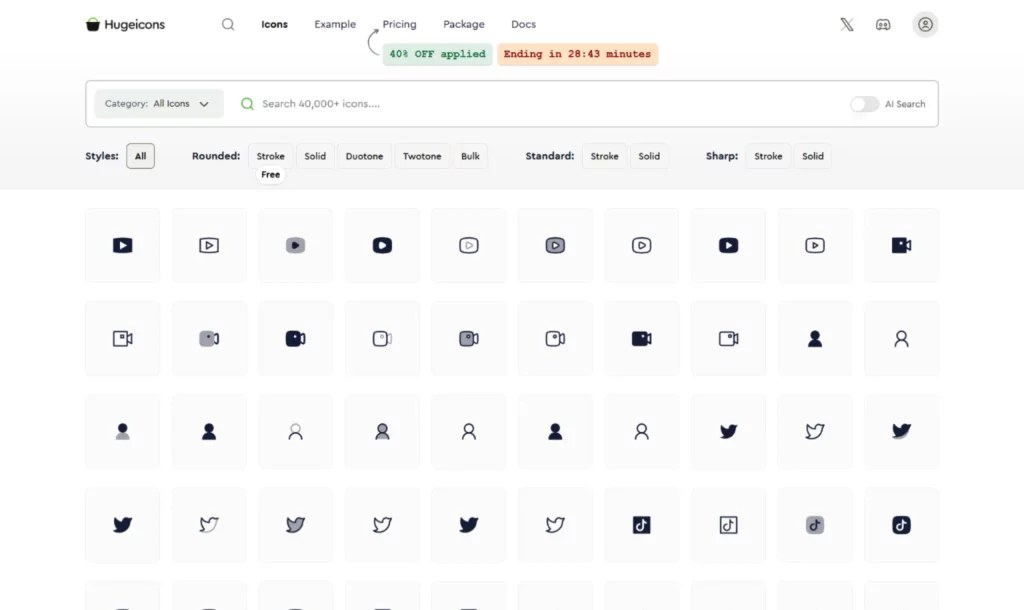Filter by Bulk style

point(470,156)
